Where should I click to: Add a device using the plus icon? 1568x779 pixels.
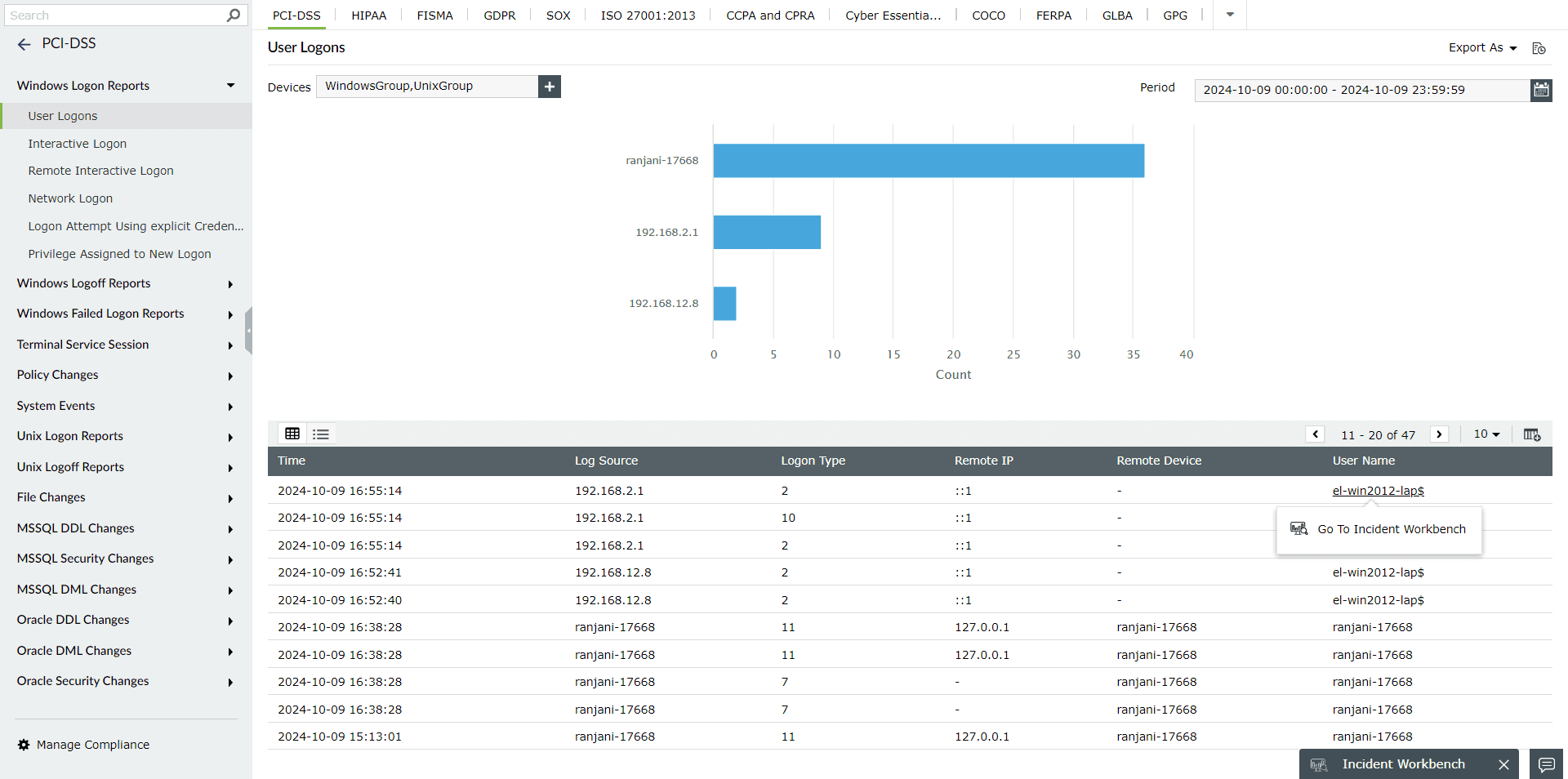click(x=549, y=87)
